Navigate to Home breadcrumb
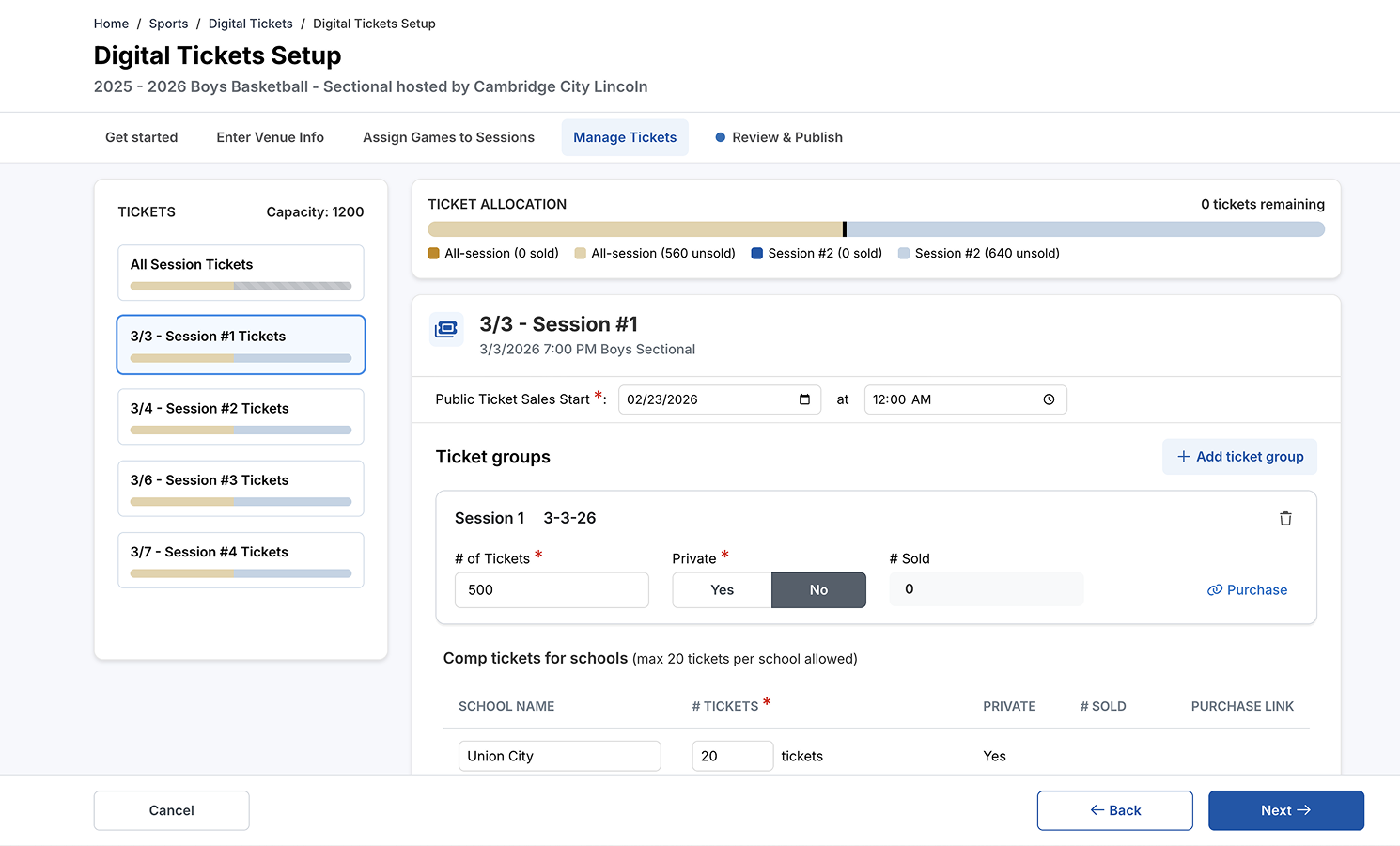Viewport: 1400px width, 846px height. [111, 23]
